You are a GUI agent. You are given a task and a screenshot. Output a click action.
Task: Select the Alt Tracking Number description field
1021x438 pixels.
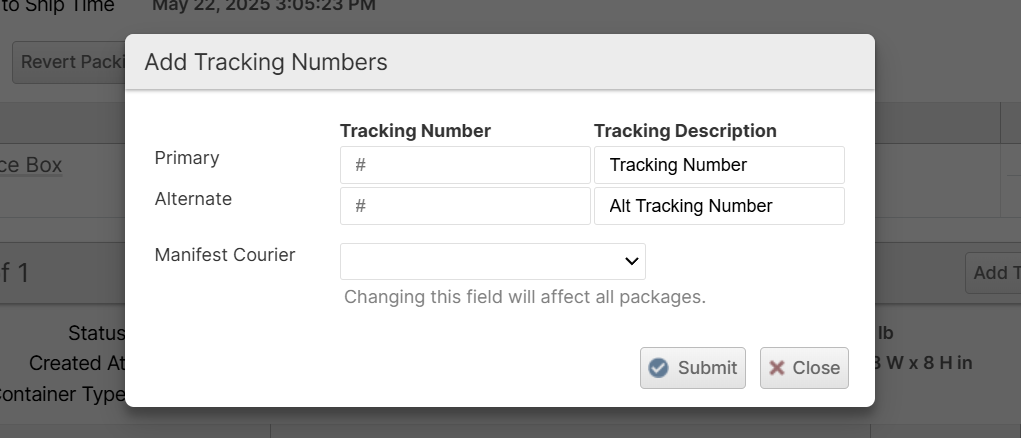pos(719,206)
